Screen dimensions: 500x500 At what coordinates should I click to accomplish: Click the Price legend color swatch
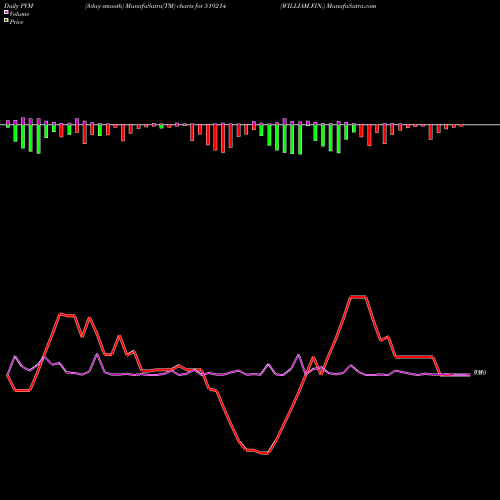[6, 20]
